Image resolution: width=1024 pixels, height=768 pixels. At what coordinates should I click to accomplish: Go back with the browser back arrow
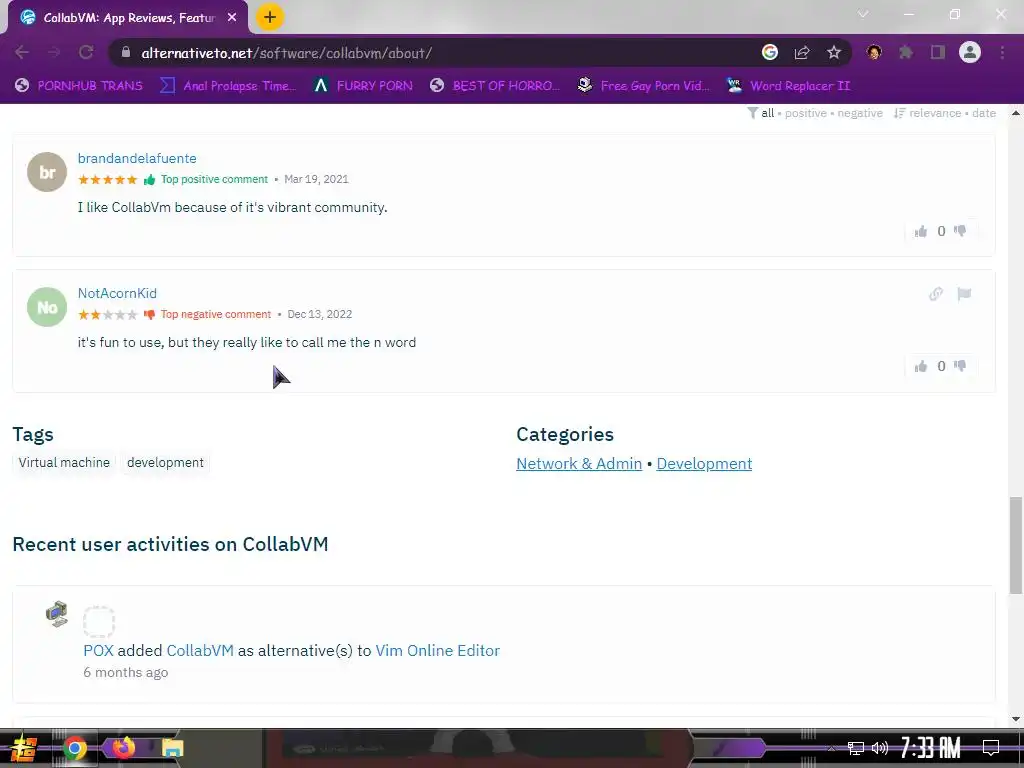pyautogui.click(x=22, y=52)
